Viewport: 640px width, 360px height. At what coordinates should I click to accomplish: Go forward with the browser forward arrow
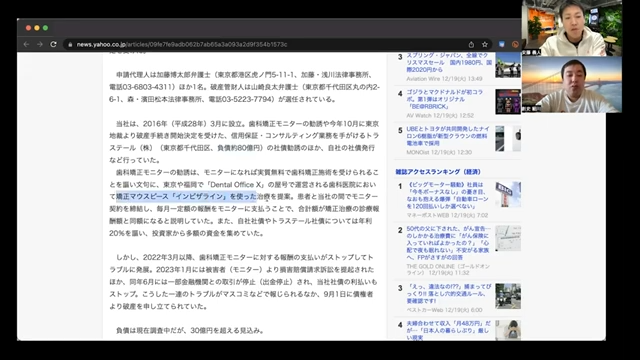coord(40,44)
